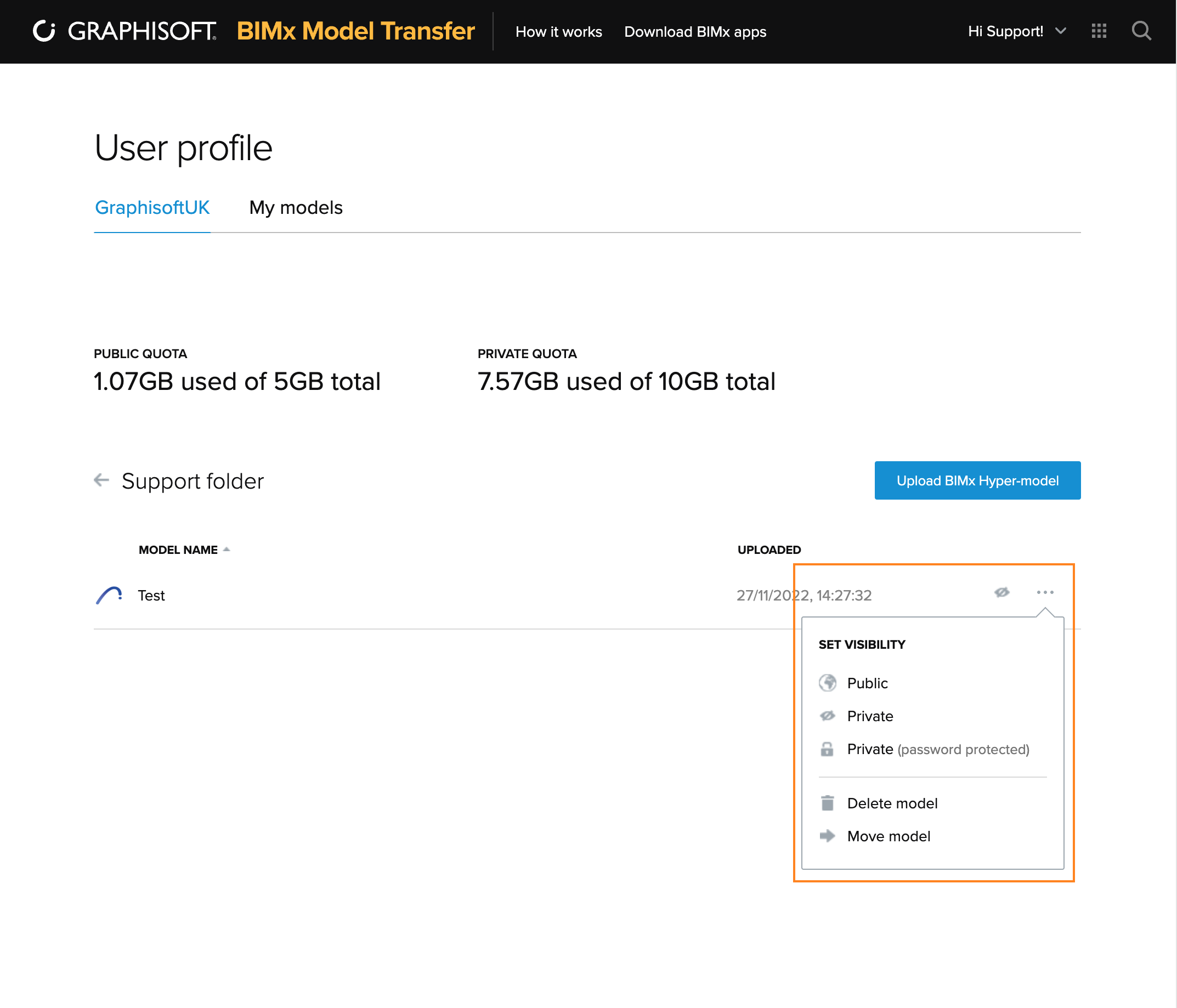Click the UPLOADED column header
The image size is (1177, 1008).
pos(768,550)
